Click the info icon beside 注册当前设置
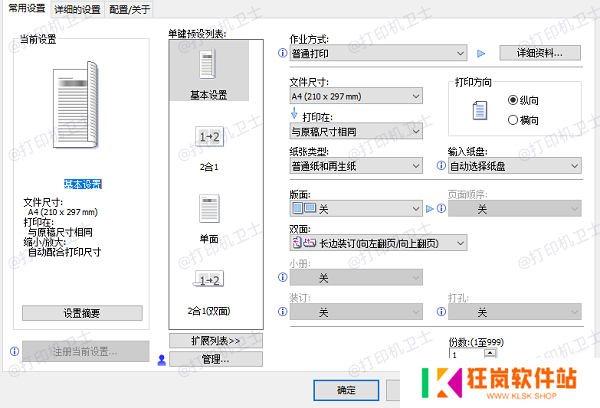Image resolution: width=600 pixels, height=408 pixels. (x=13, y=352)
